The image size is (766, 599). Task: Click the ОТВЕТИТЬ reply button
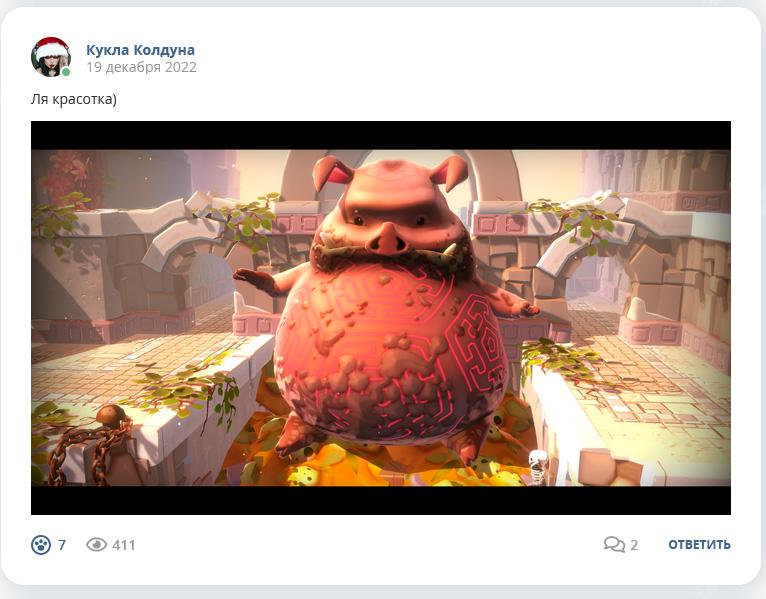[x=699, y=544]
